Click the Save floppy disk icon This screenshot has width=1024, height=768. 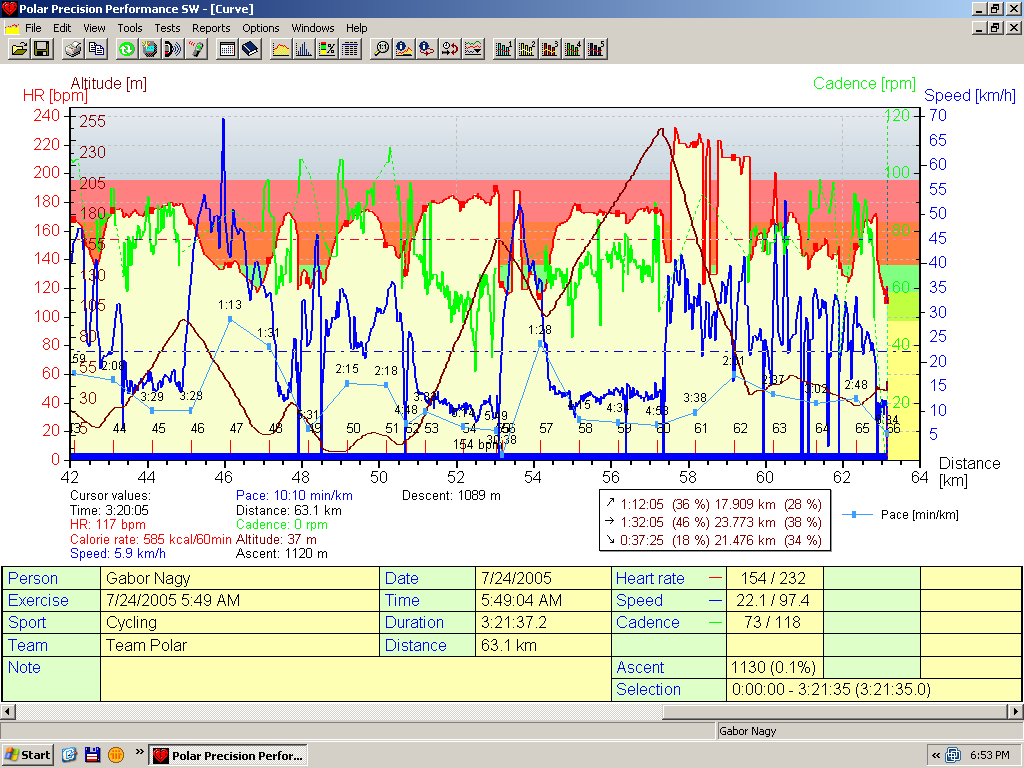pyautogui.click(x=42, y=49)
